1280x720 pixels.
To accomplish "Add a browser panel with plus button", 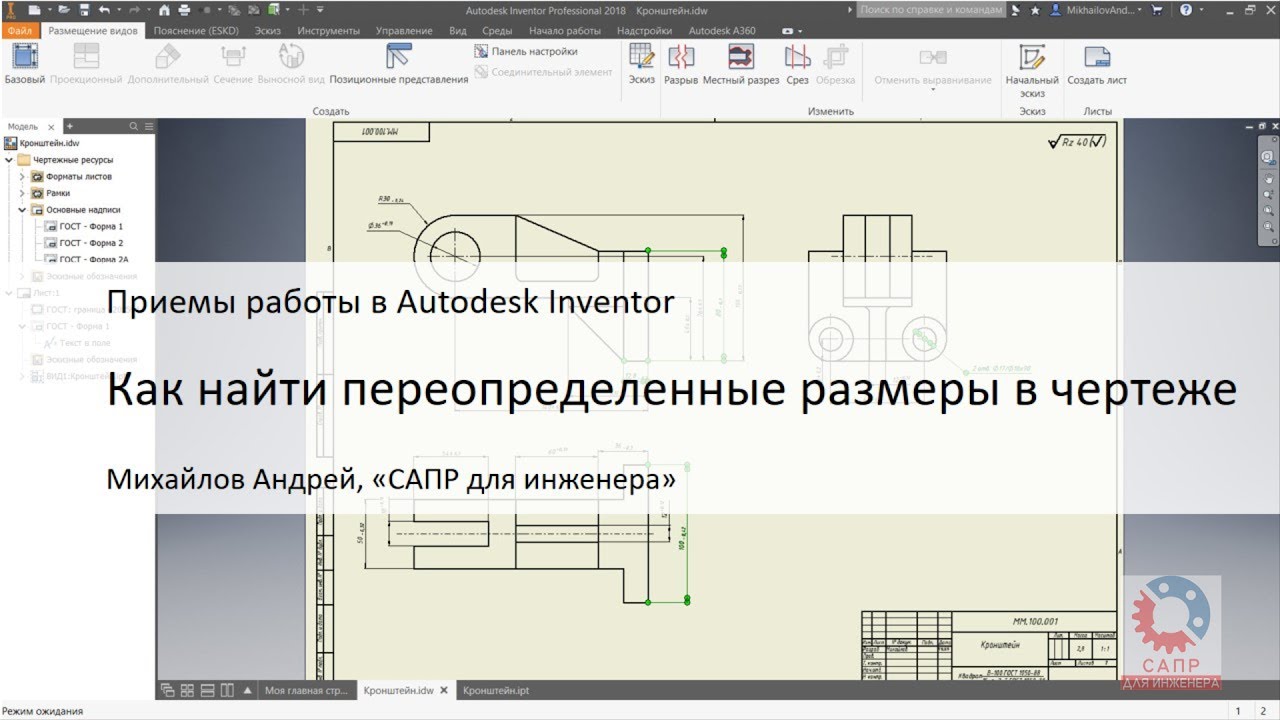I will coord(69,127).
